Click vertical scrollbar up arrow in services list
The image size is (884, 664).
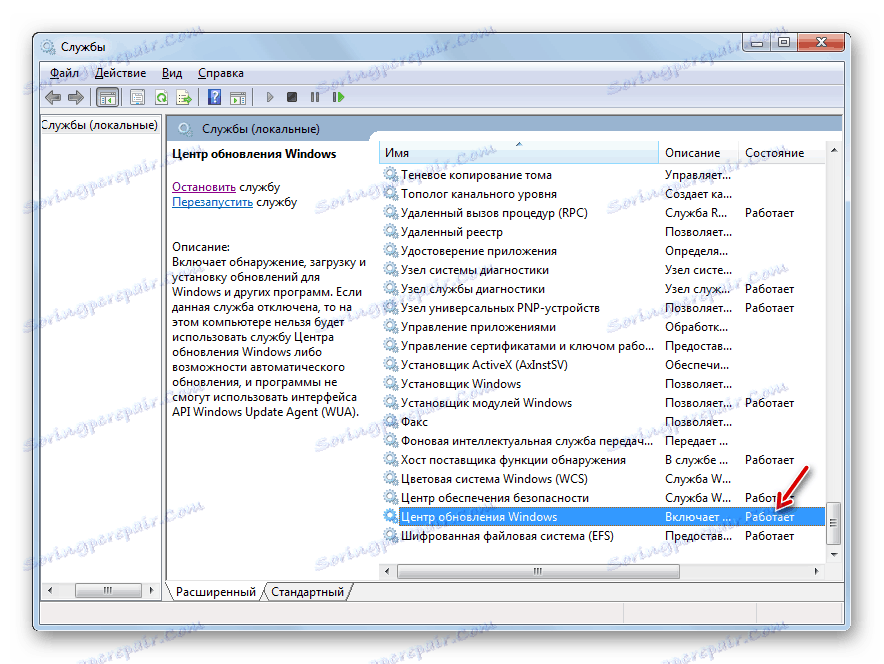834,150
